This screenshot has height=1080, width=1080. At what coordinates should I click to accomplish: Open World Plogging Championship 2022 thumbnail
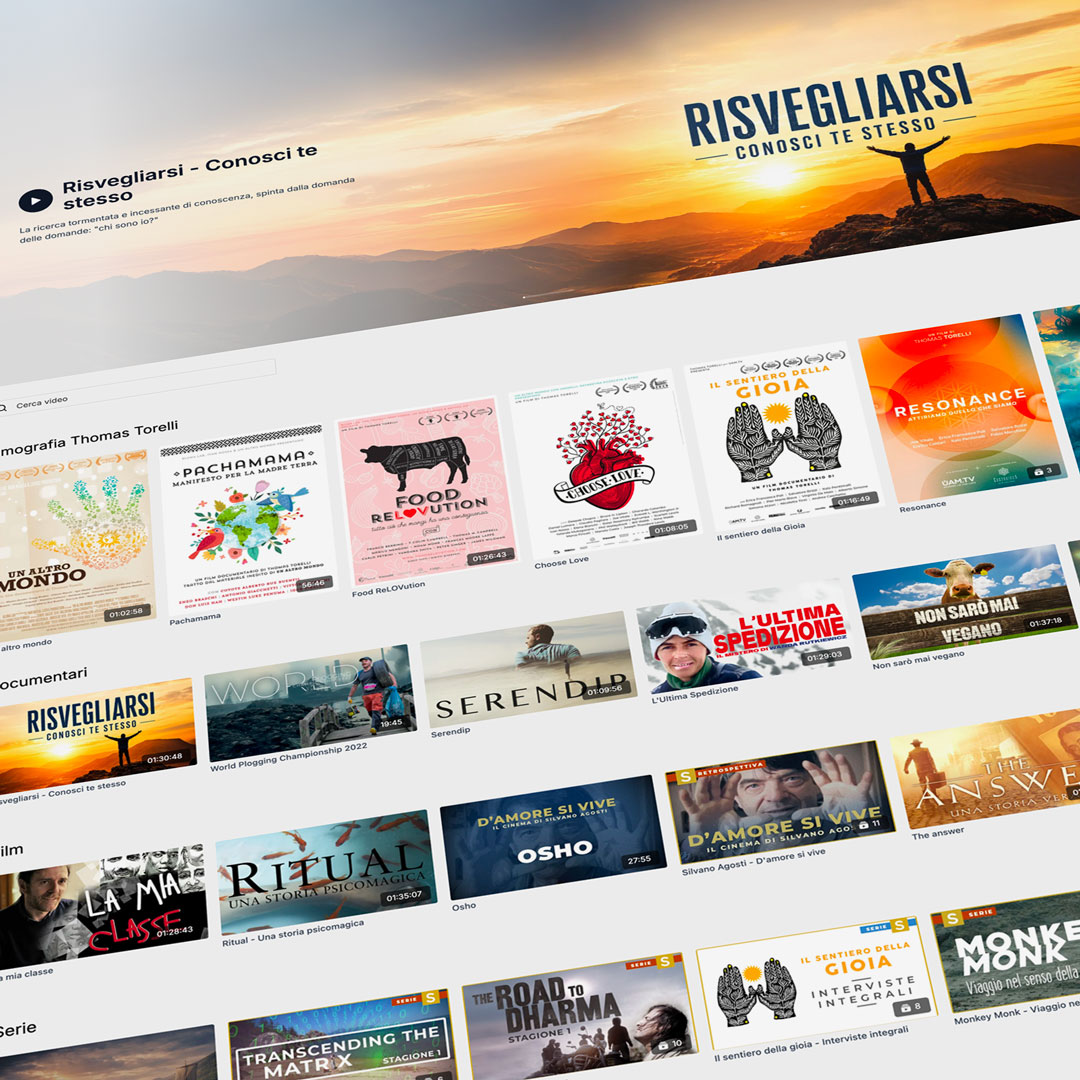pos(311,703)
